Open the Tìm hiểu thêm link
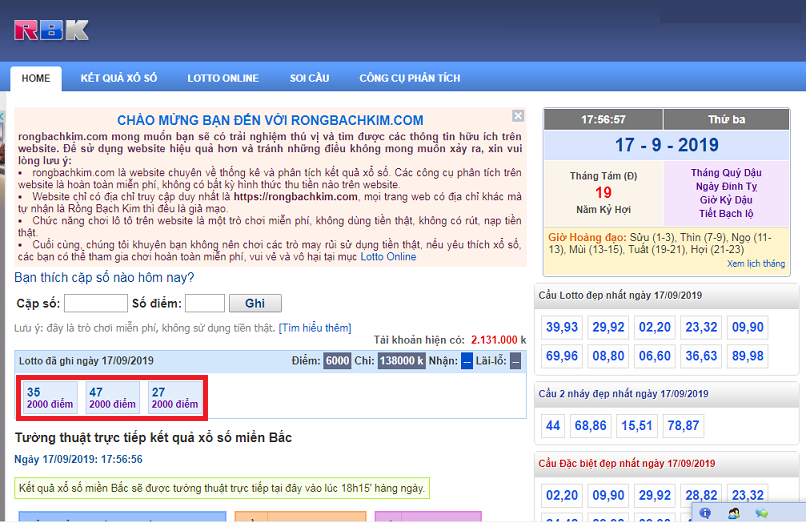The width and height of the screenshot is (806, 523). pyautogui.click(x=315, y=327)
